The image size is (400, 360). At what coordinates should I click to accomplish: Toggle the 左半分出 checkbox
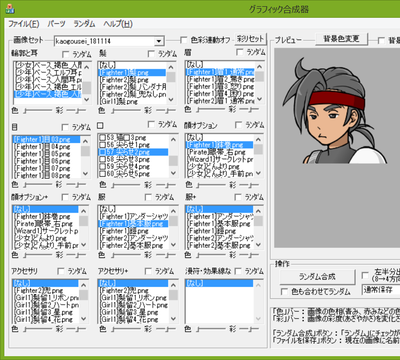click(365, 275)
